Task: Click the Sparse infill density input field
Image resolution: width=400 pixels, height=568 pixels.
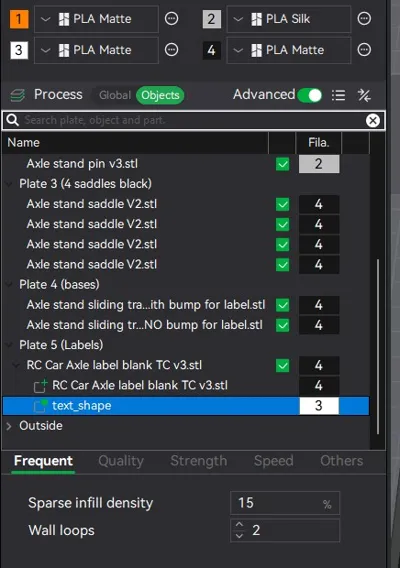Action: 285,503
